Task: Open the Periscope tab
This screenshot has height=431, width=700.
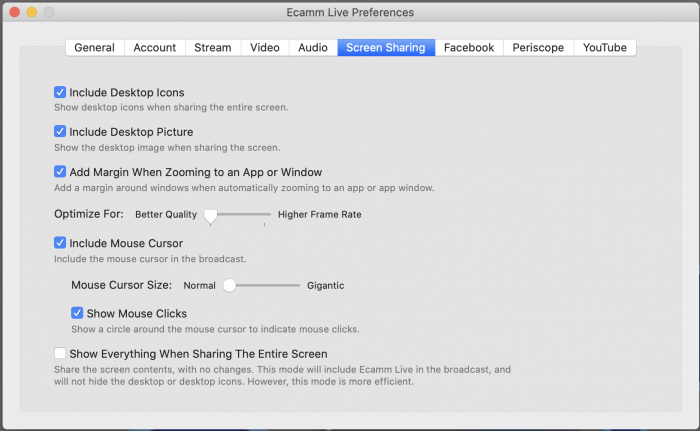Action: [x=538, y=47]
